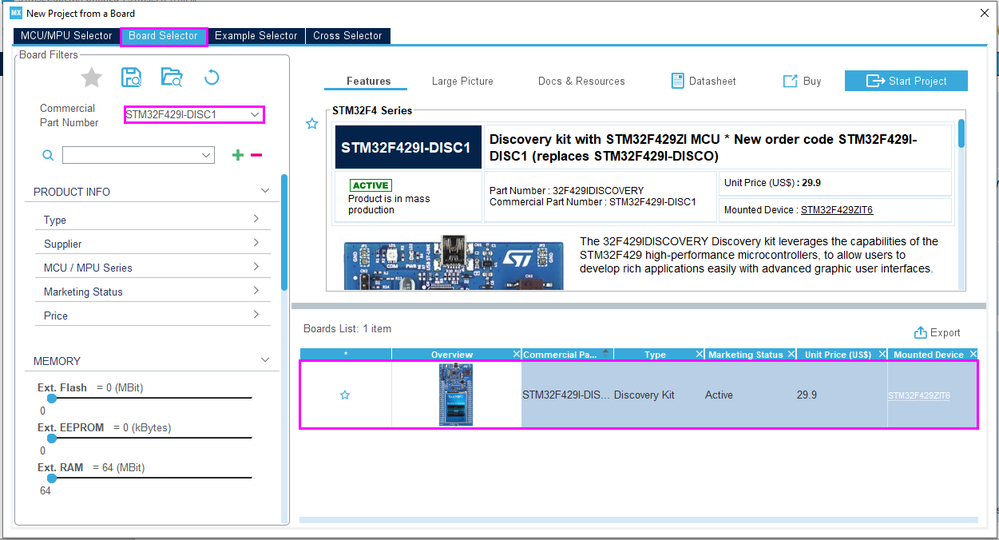
Task: Remove the Marketing Status column via X
Action: point(791,354)
